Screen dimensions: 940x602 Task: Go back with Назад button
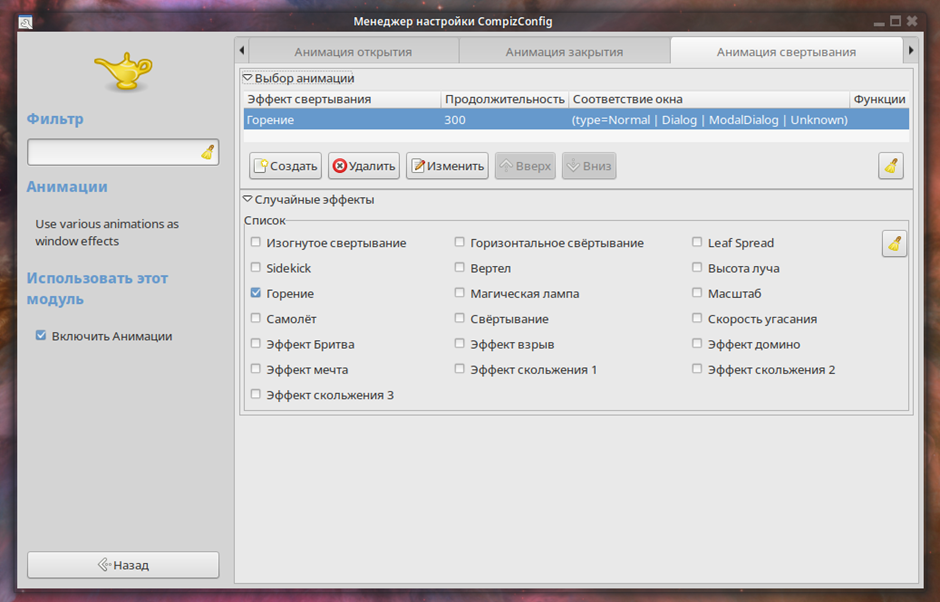[123, 565]
